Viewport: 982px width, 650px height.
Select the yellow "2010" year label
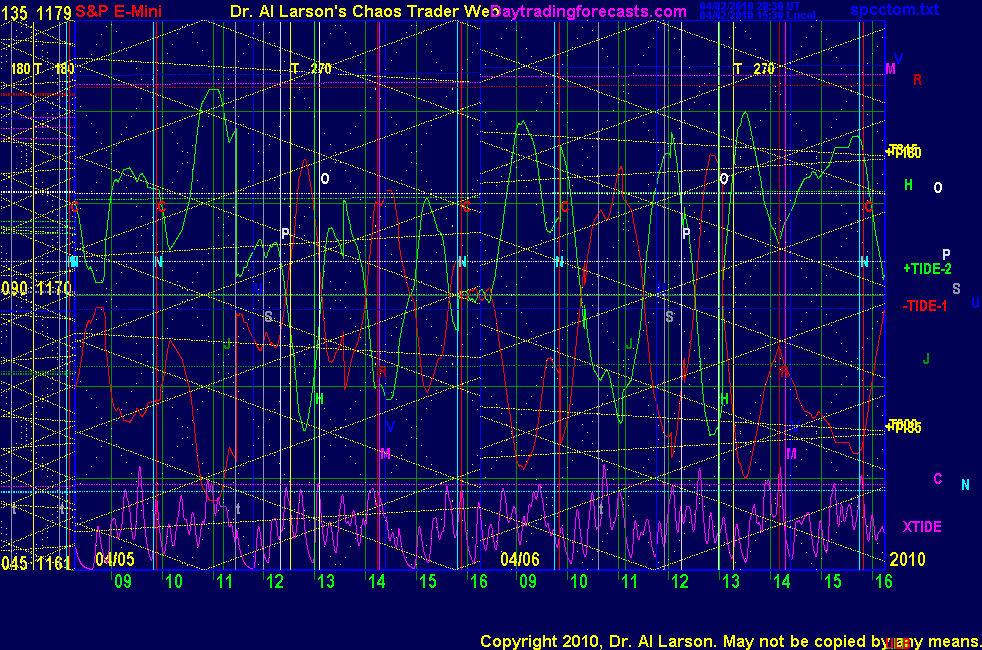click(907, 559)
